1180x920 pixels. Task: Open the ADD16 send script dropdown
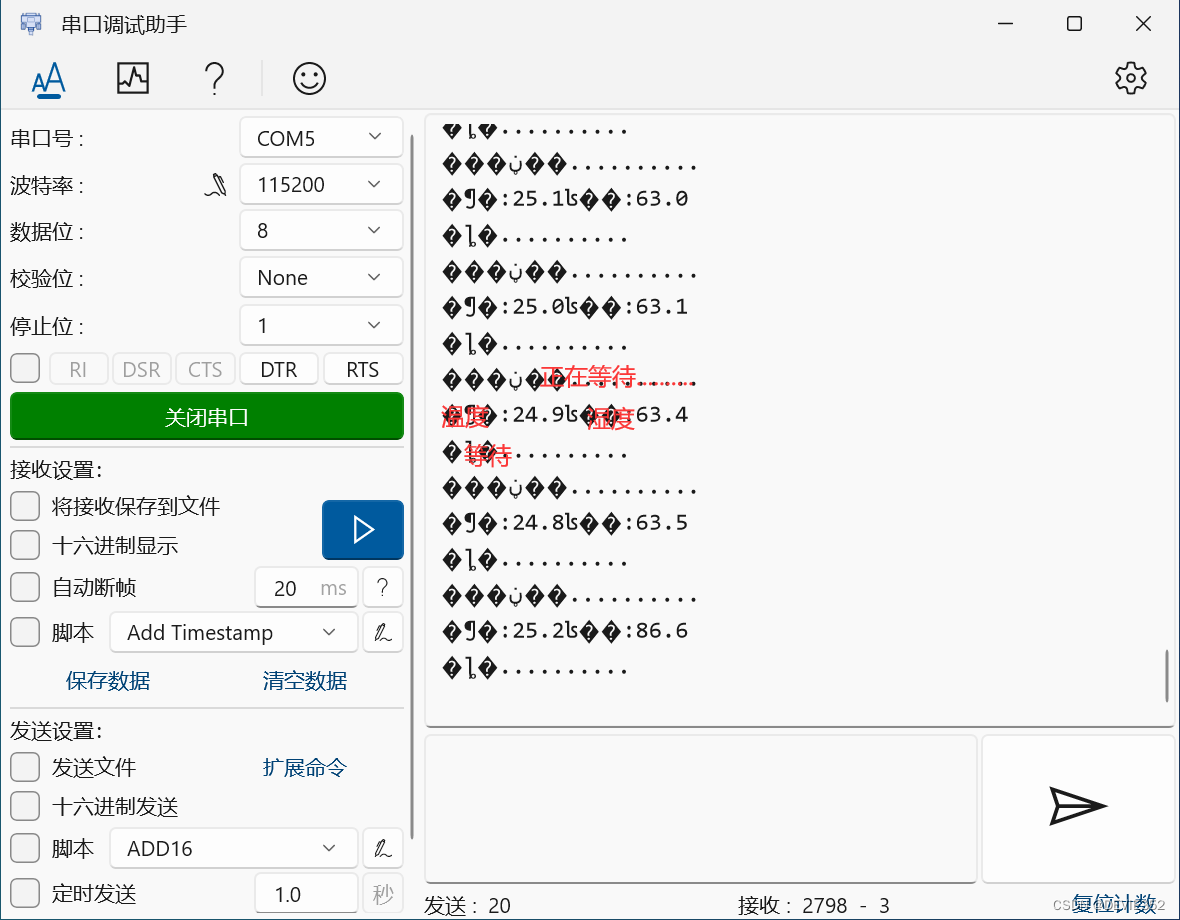pyautogui.click(x=233, y=848)
